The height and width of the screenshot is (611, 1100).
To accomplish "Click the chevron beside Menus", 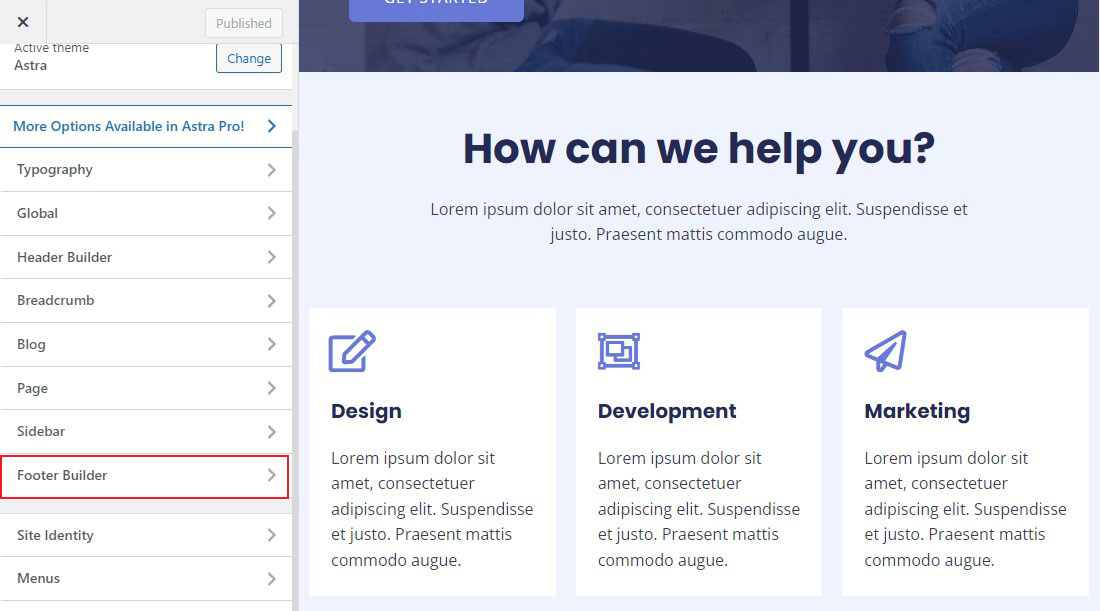I will click(271, 579).
